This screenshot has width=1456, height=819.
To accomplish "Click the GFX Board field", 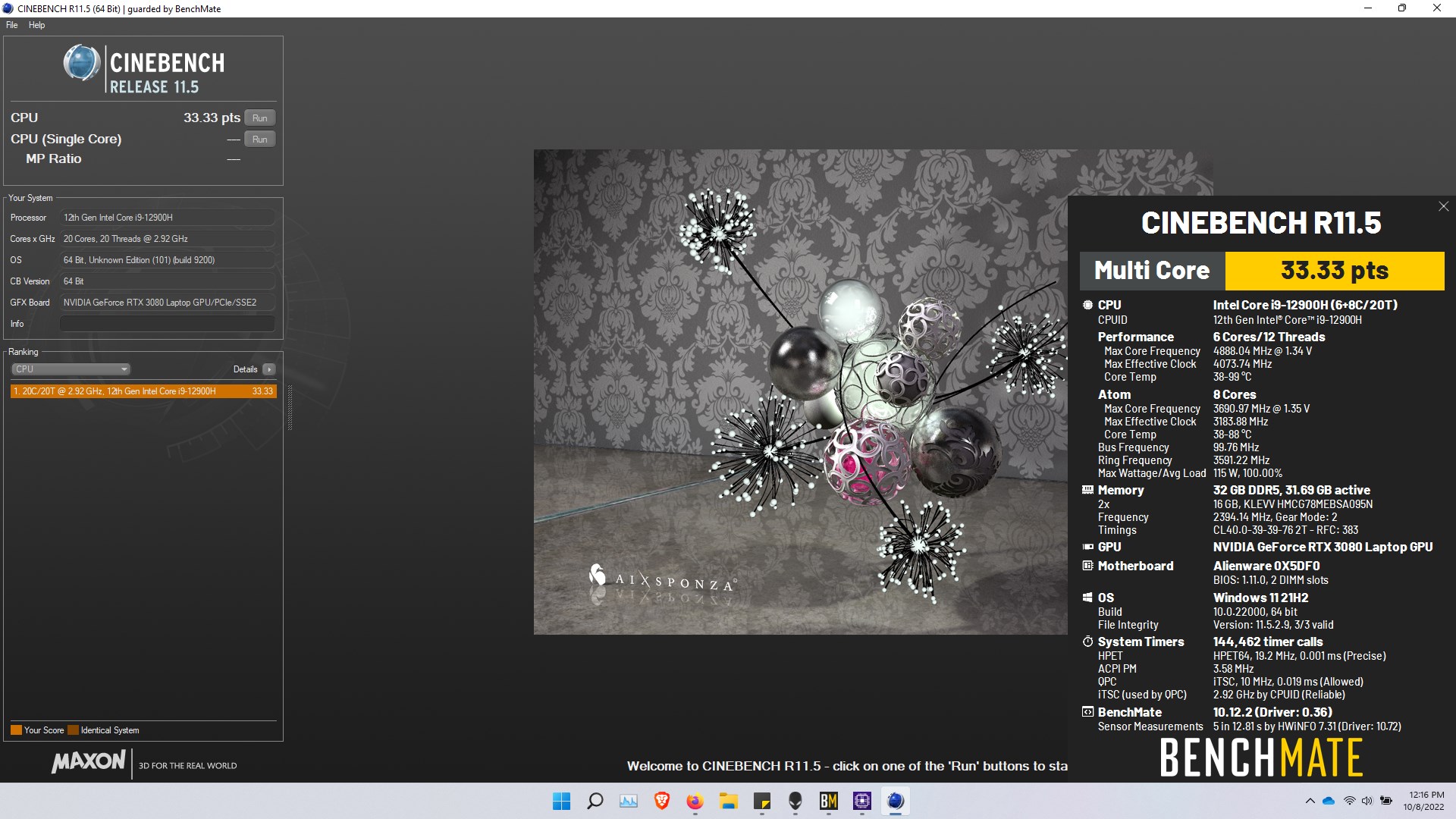I will click(168, 303).
